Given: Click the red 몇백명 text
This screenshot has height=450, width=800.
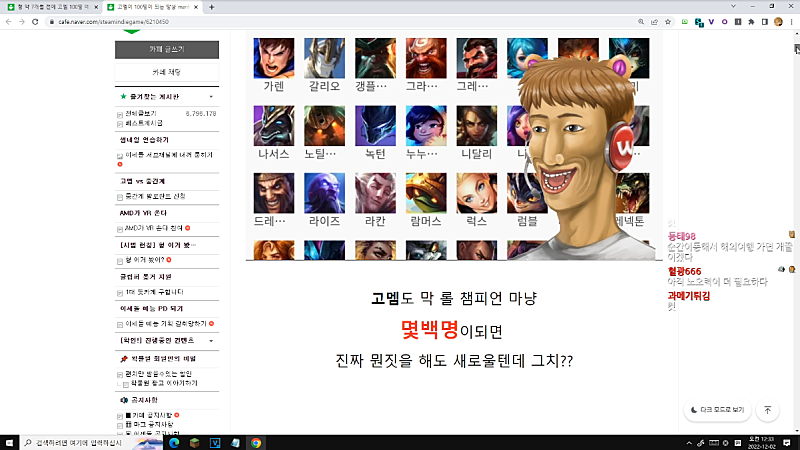Looking at the screenshot, I should [x=430, y=330].
